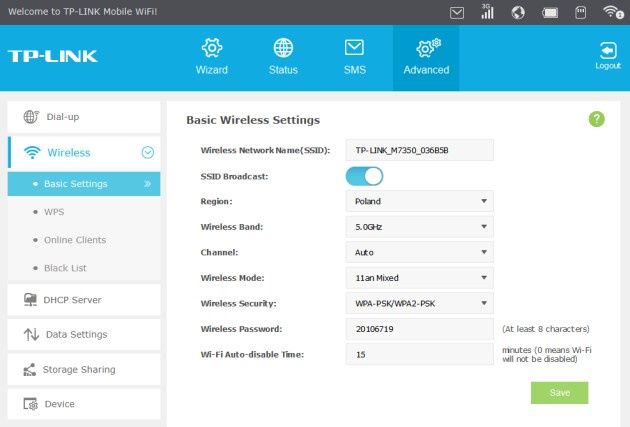
Task: Click the green Save button
Action: (x=560, y=393)
